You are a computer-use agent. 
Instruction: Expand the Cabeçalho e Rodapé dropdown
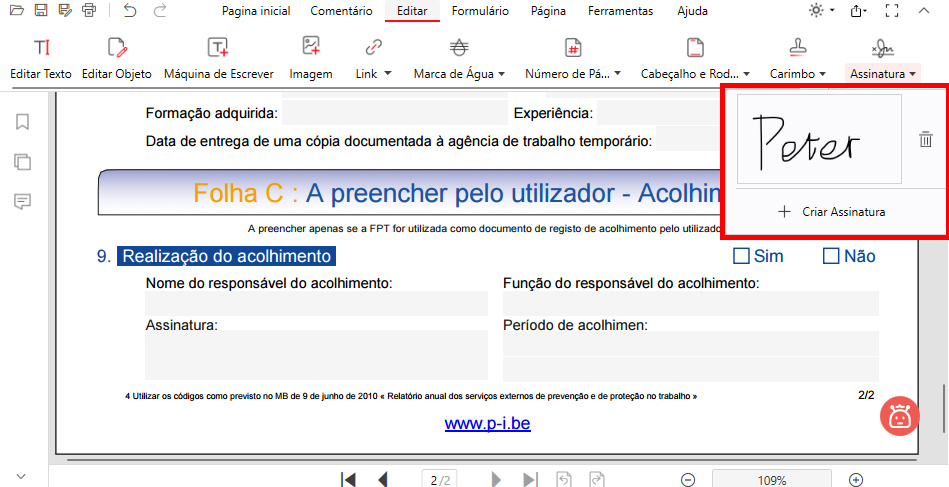[x=746, y=74]
